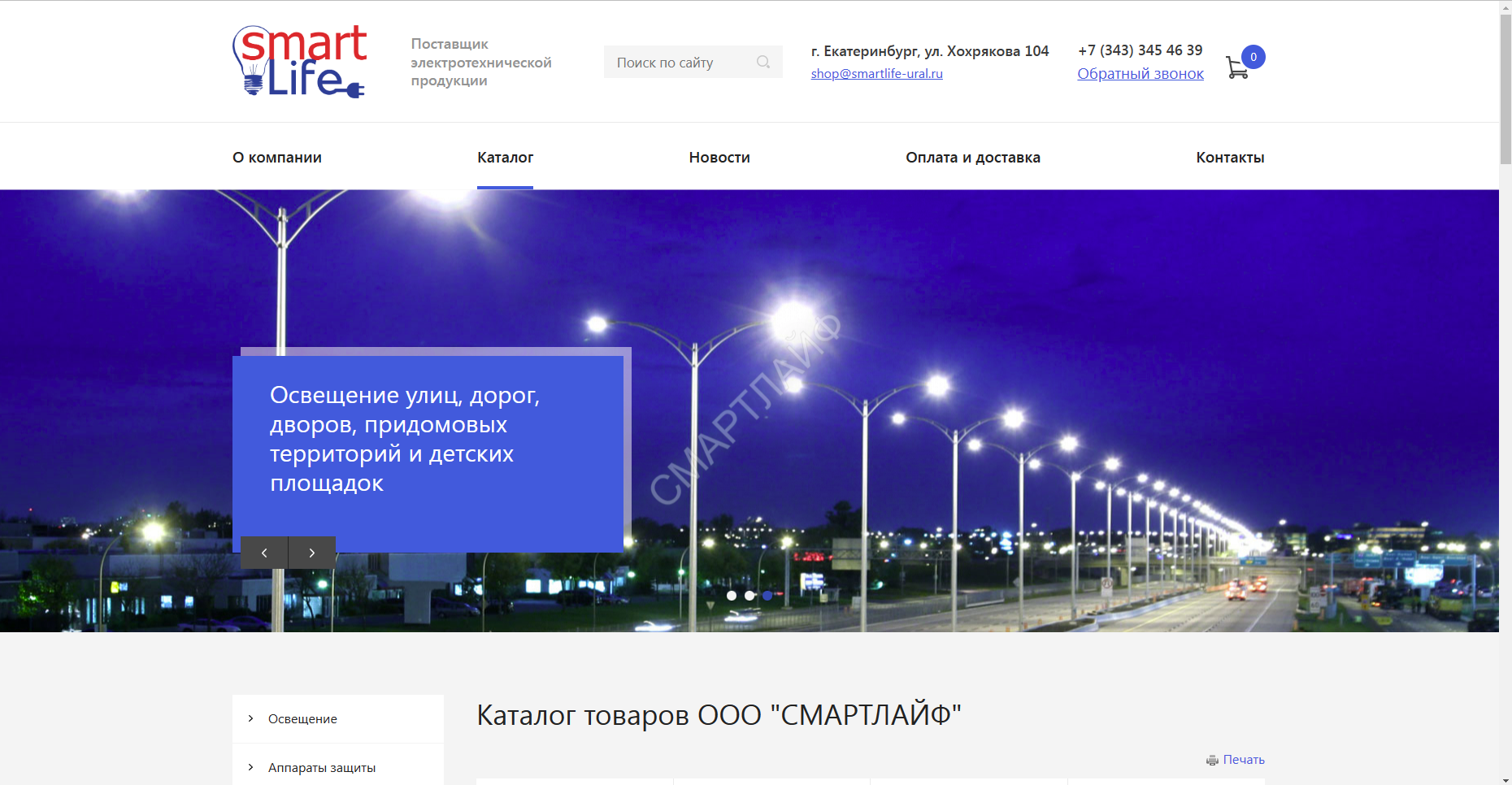The width and height of the screenshot is (1512, 785).
Task: Open the Каталог menu item
Action: coord(505,158)
